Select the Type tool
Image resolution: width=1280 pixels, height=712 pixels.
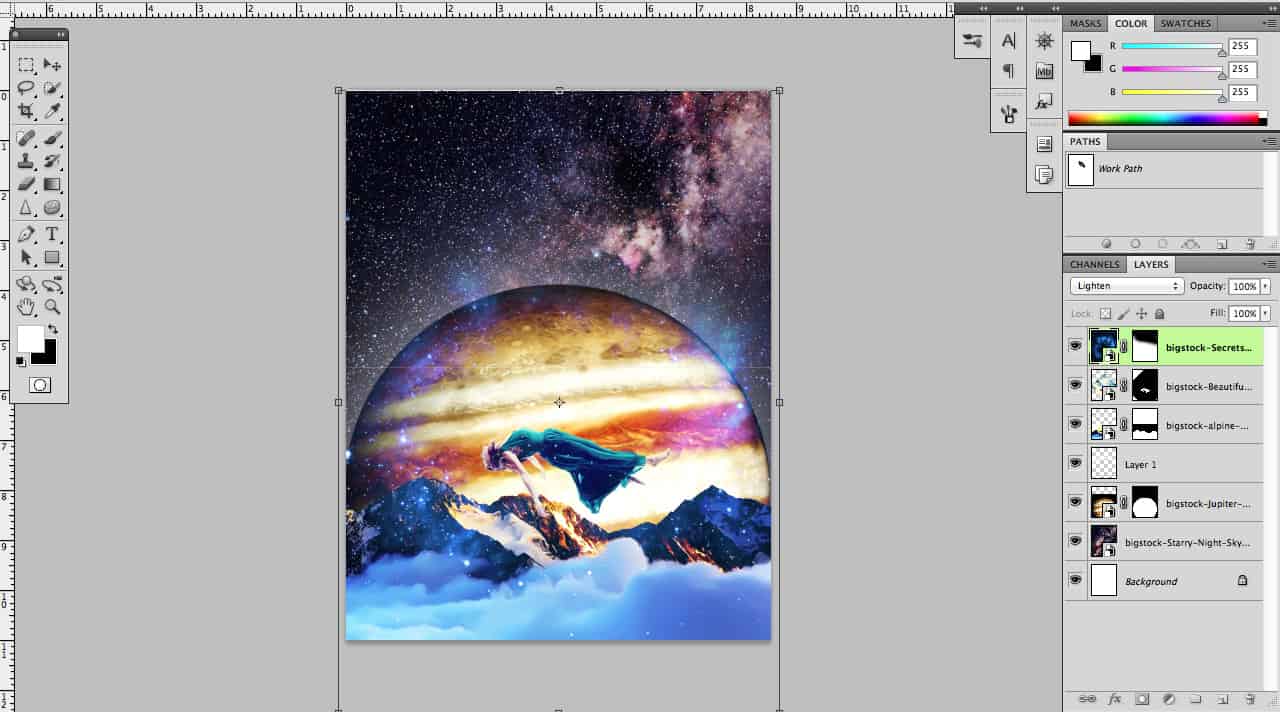(52, 234)
